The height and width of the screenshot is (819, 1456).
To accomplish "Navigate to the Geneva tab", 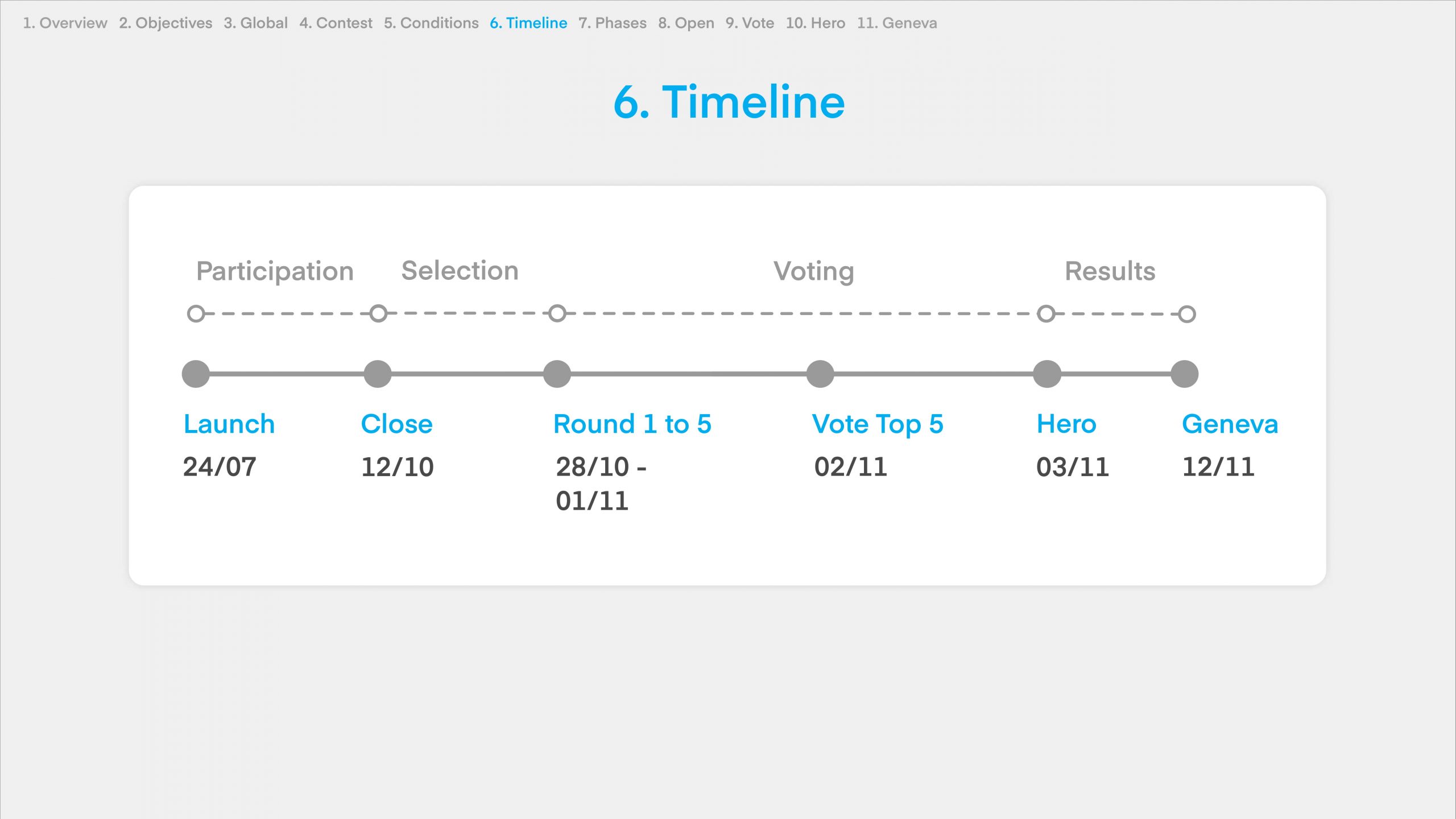I will pos(897,23).
